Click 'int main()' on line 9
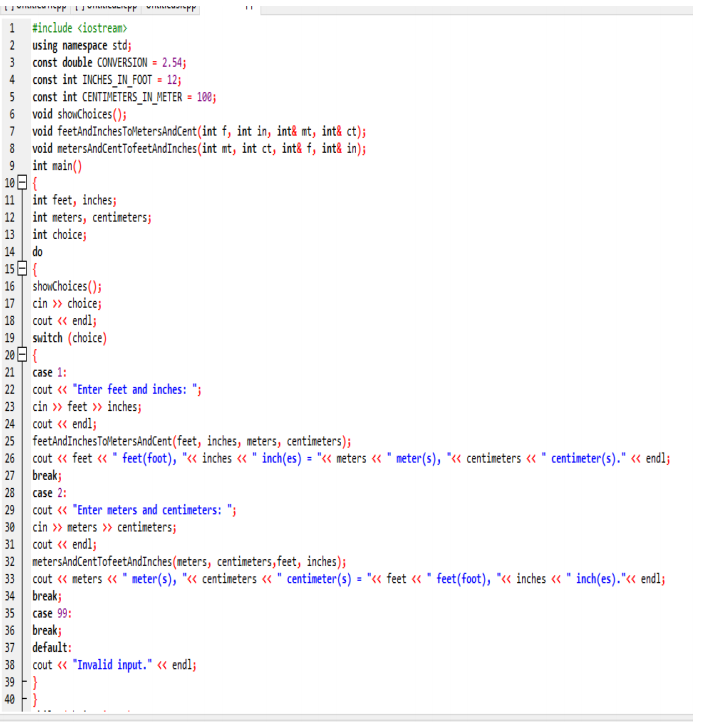713x727 pixels. [x=57, y=166]
